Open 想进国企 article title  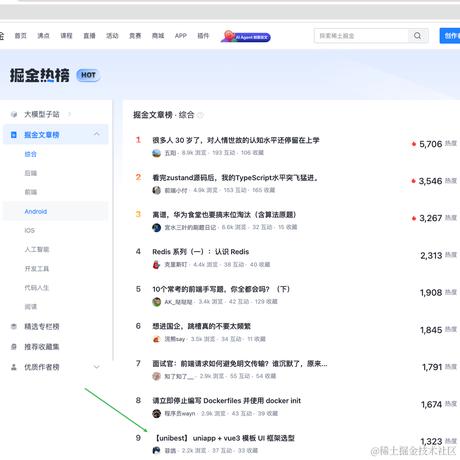pos(201,326)
